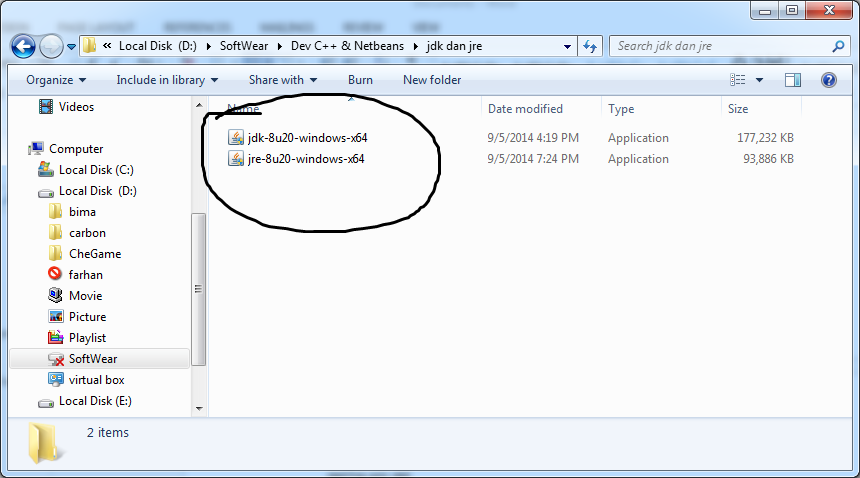
Task: Open address bar previous locations dropdown
Action: coord(568,47)
